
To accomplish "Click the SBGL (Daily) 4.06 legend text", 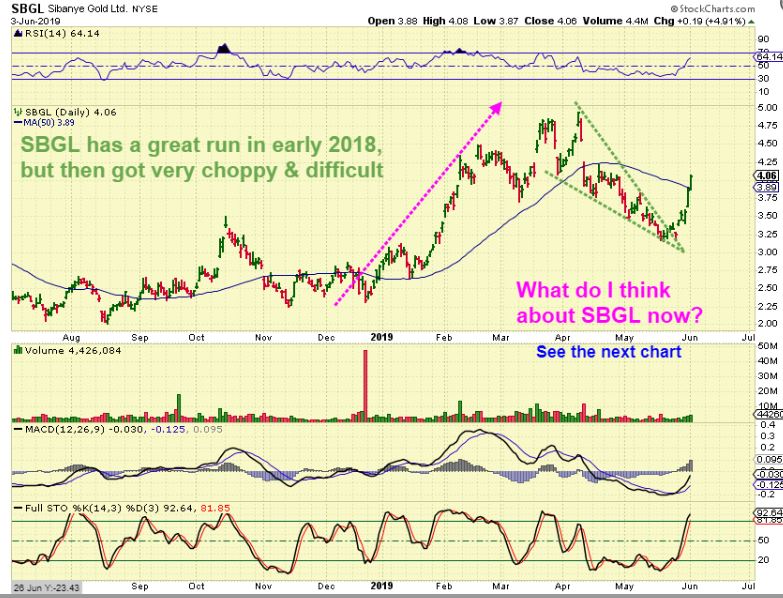I will (70, 112).
